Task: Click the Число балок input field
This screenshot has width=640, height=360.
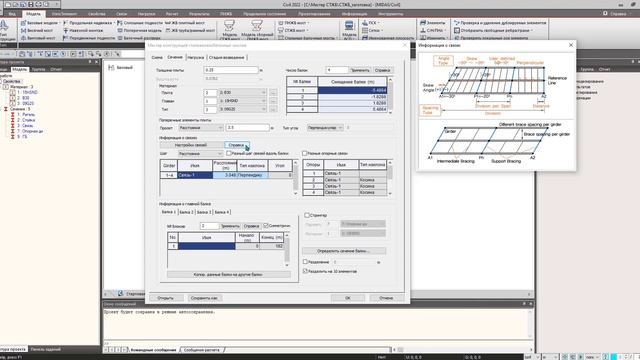Action: point(337,70)
